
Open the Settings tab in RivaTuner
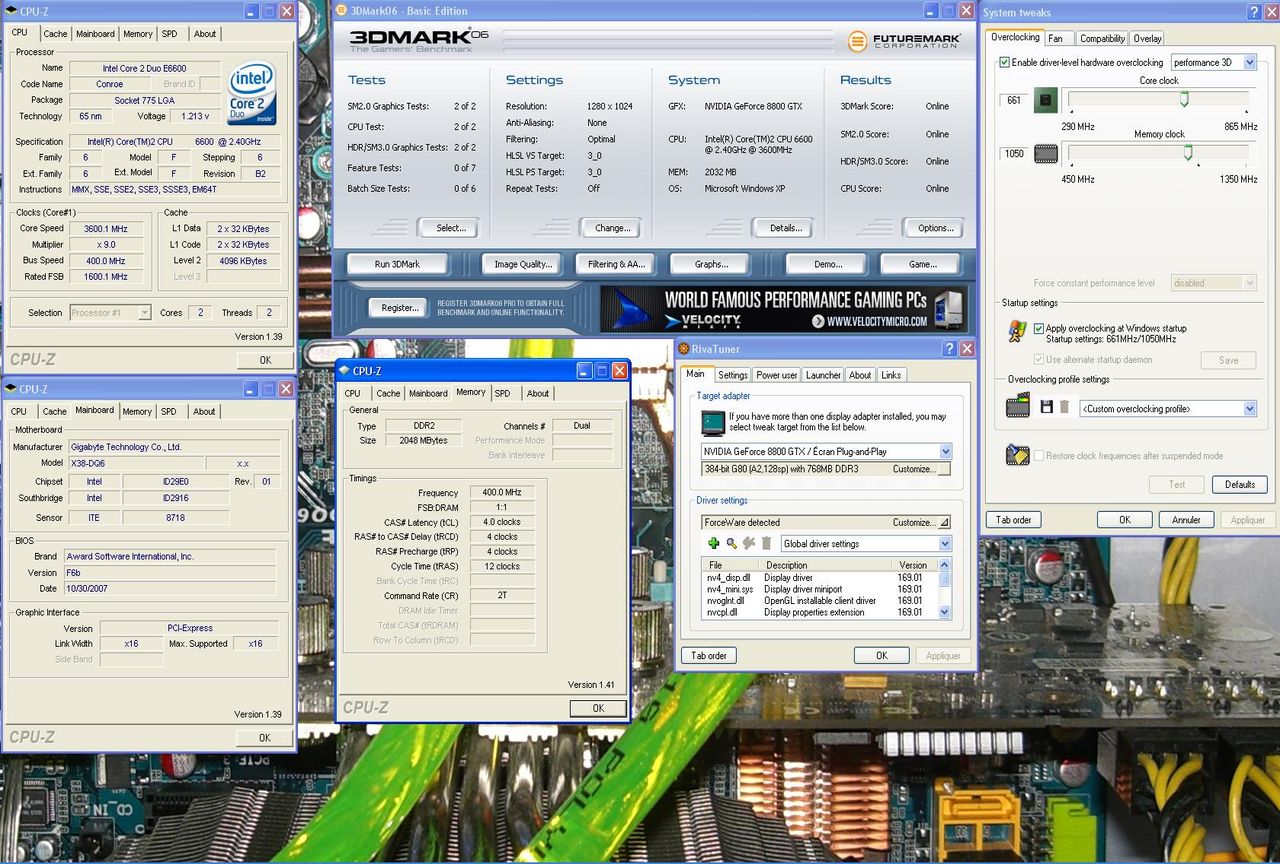coord(732,375)
